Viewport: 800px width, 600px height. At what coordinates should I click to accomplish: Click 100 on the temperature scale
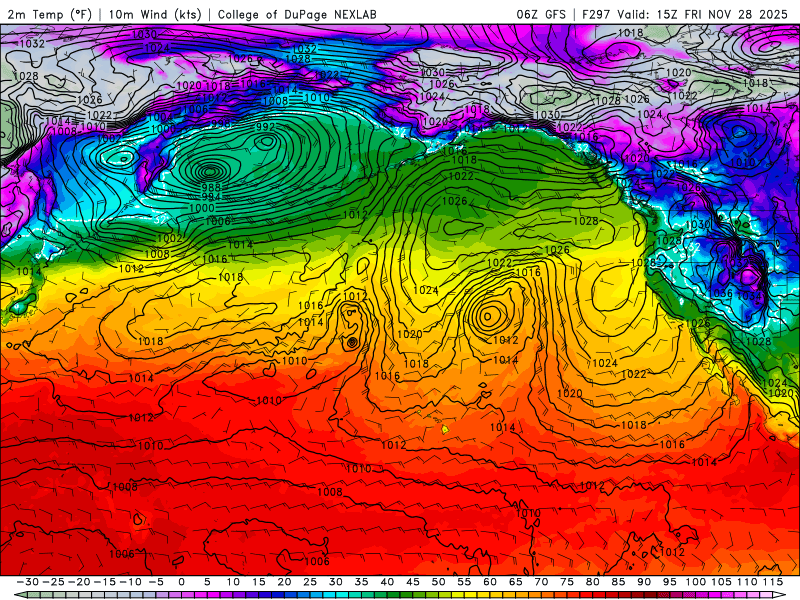695,582
